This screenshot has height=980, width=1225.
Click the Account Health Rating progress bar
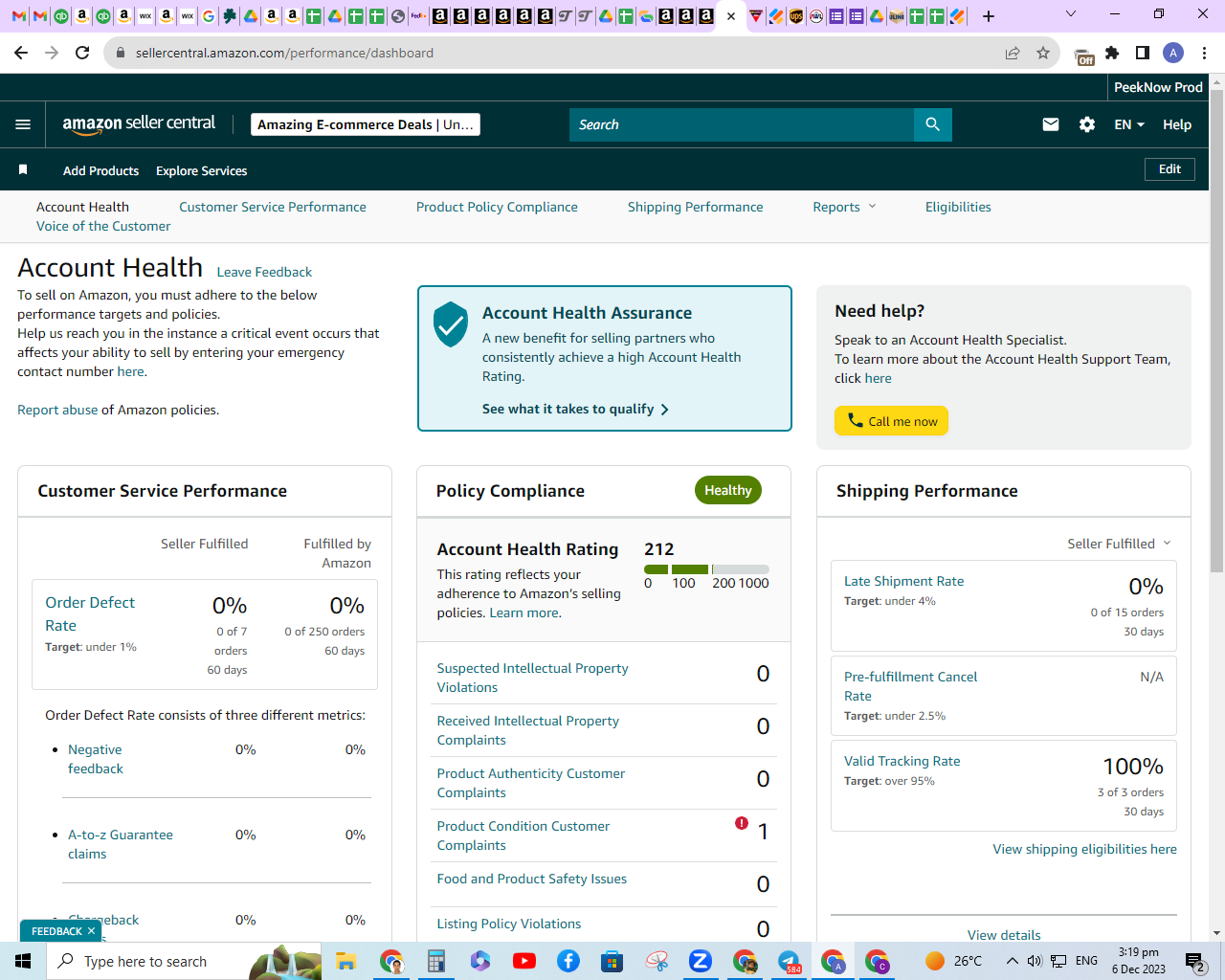pyautogui.click(x=706, y=569)
